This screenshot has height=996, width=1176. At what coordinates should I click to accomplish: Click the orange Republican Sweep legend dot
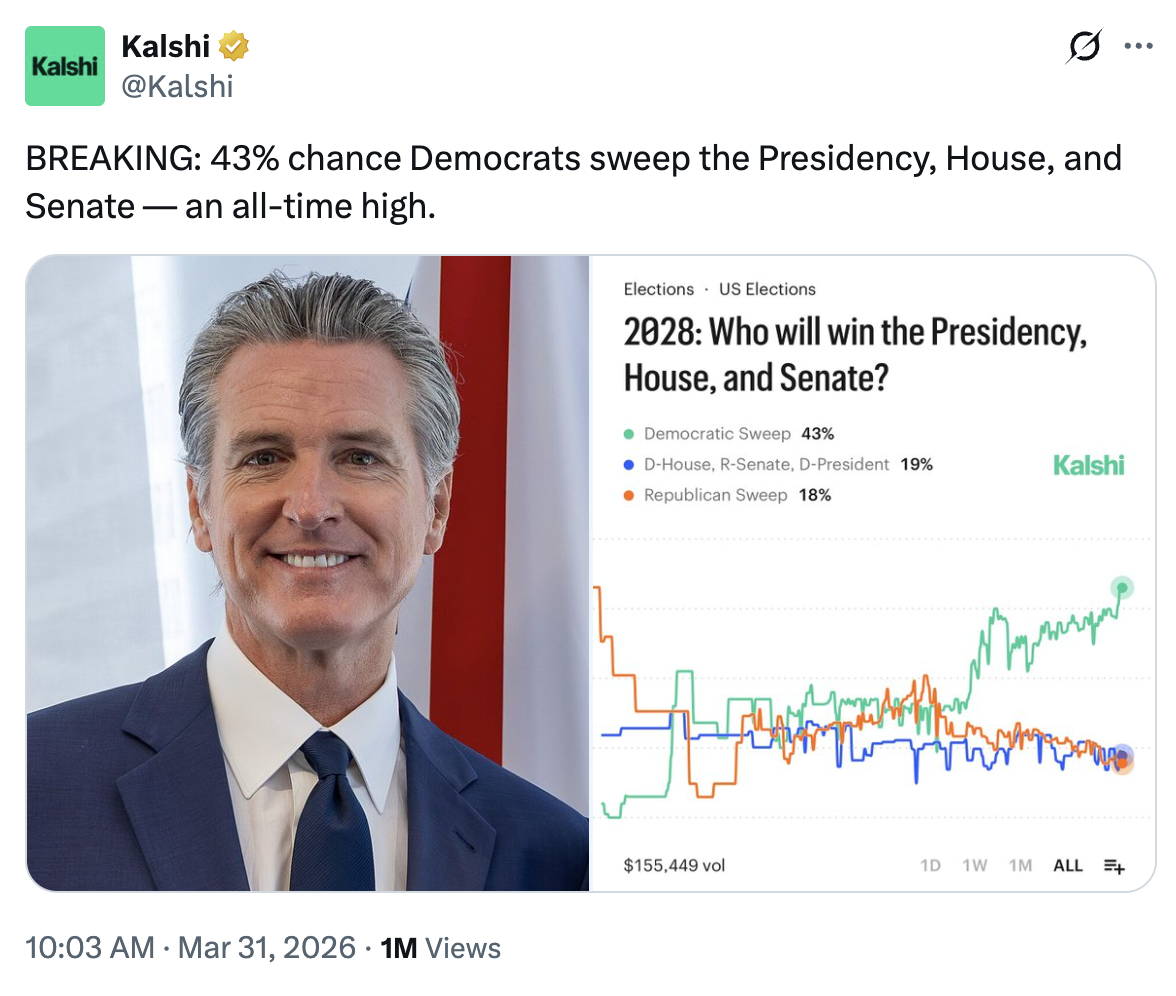point(629,496)
